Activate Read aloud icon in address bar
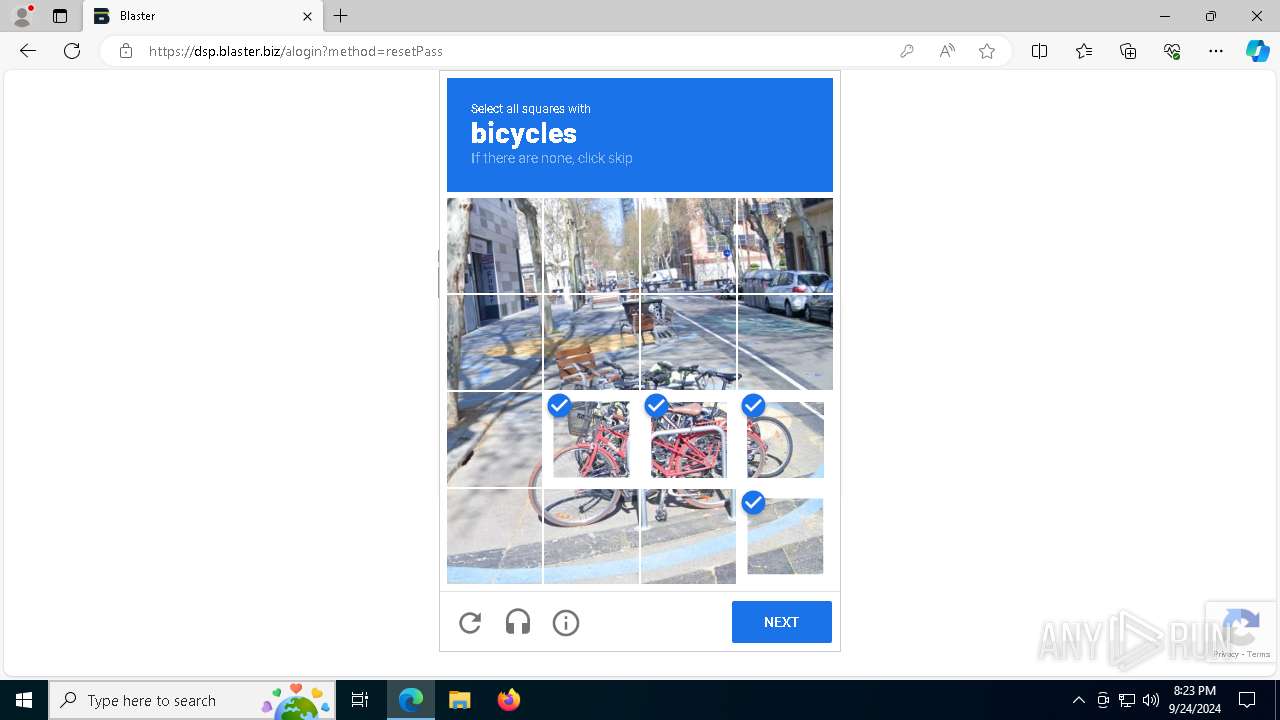The height and width of the screenshot is (720, 1280). (947, 51)
